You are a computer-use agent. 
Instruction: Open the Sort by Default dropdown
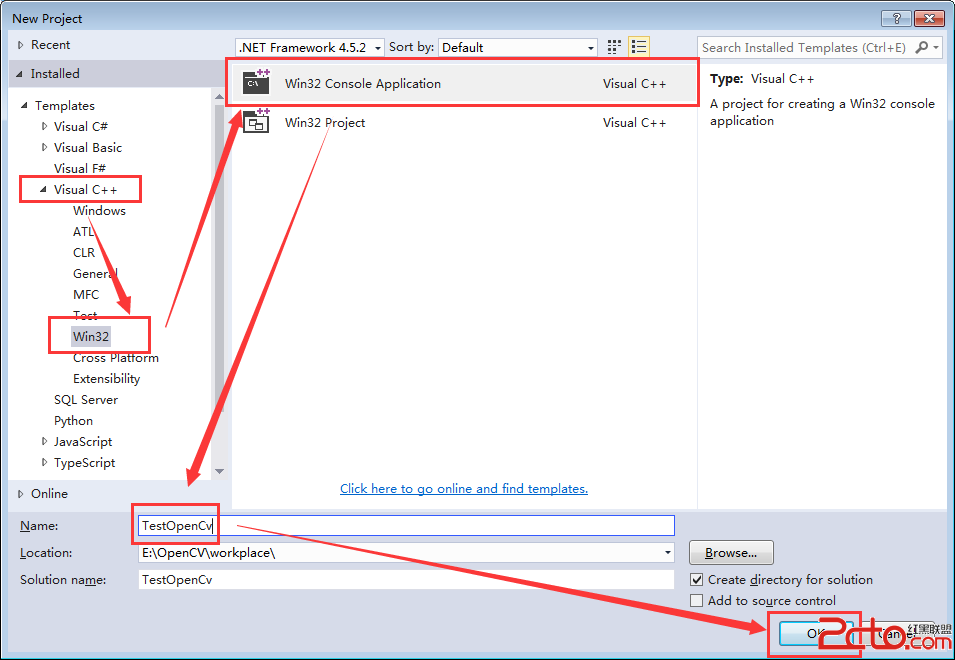(x=518, y=47)
